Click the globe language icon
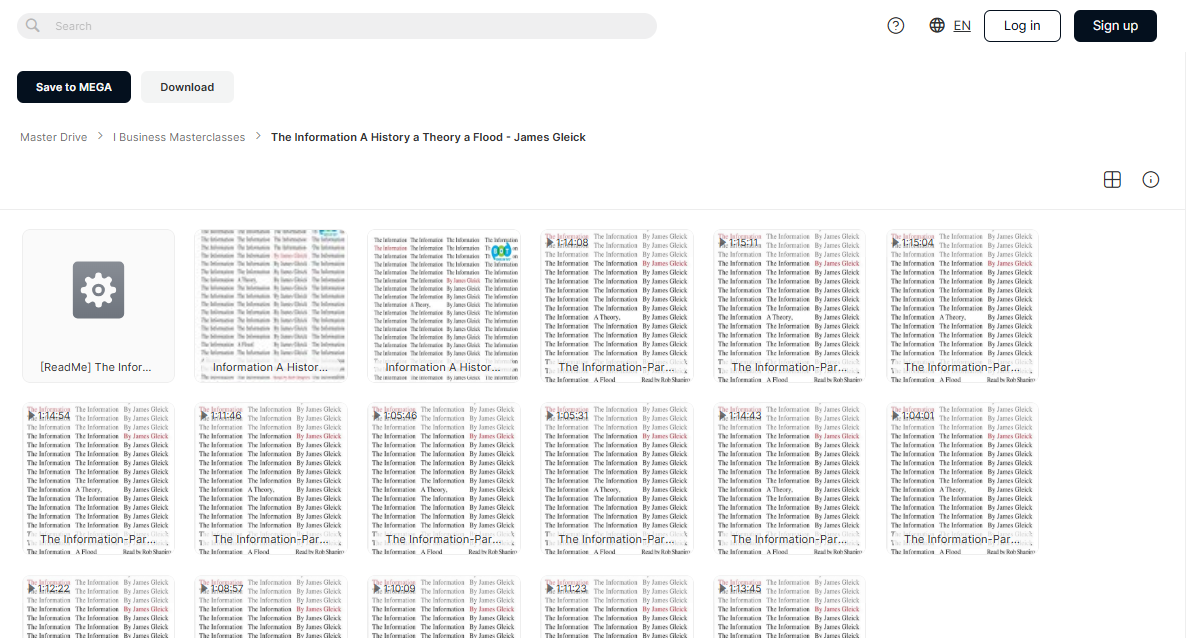 (x=936, y=26)
